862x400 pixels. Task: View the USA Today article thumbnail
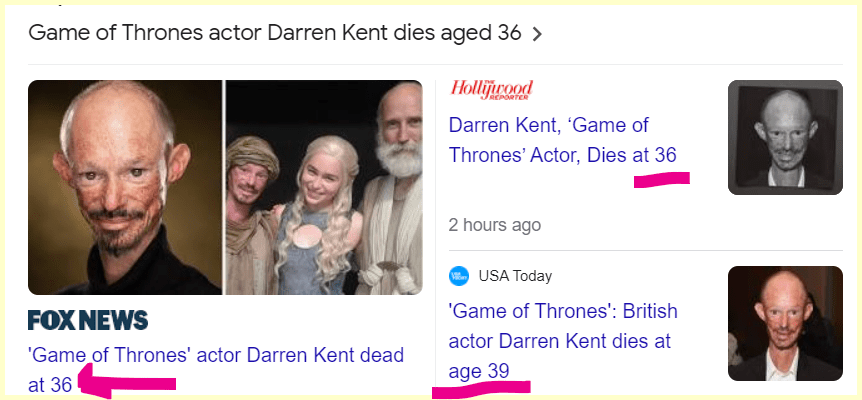click(x=785, y=323)
